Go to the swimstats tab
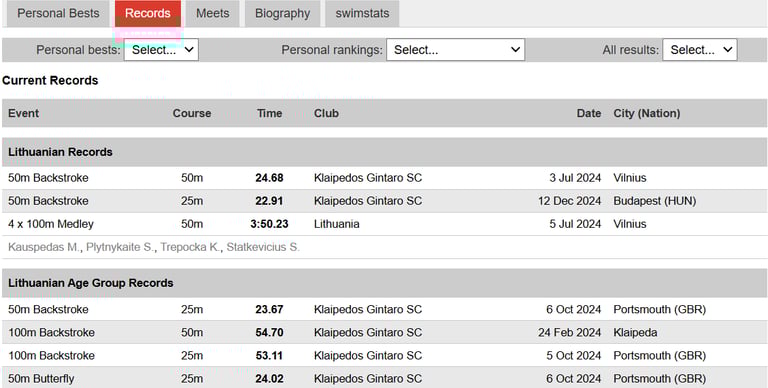Screen dimensions: 768x388 point(362,13)
